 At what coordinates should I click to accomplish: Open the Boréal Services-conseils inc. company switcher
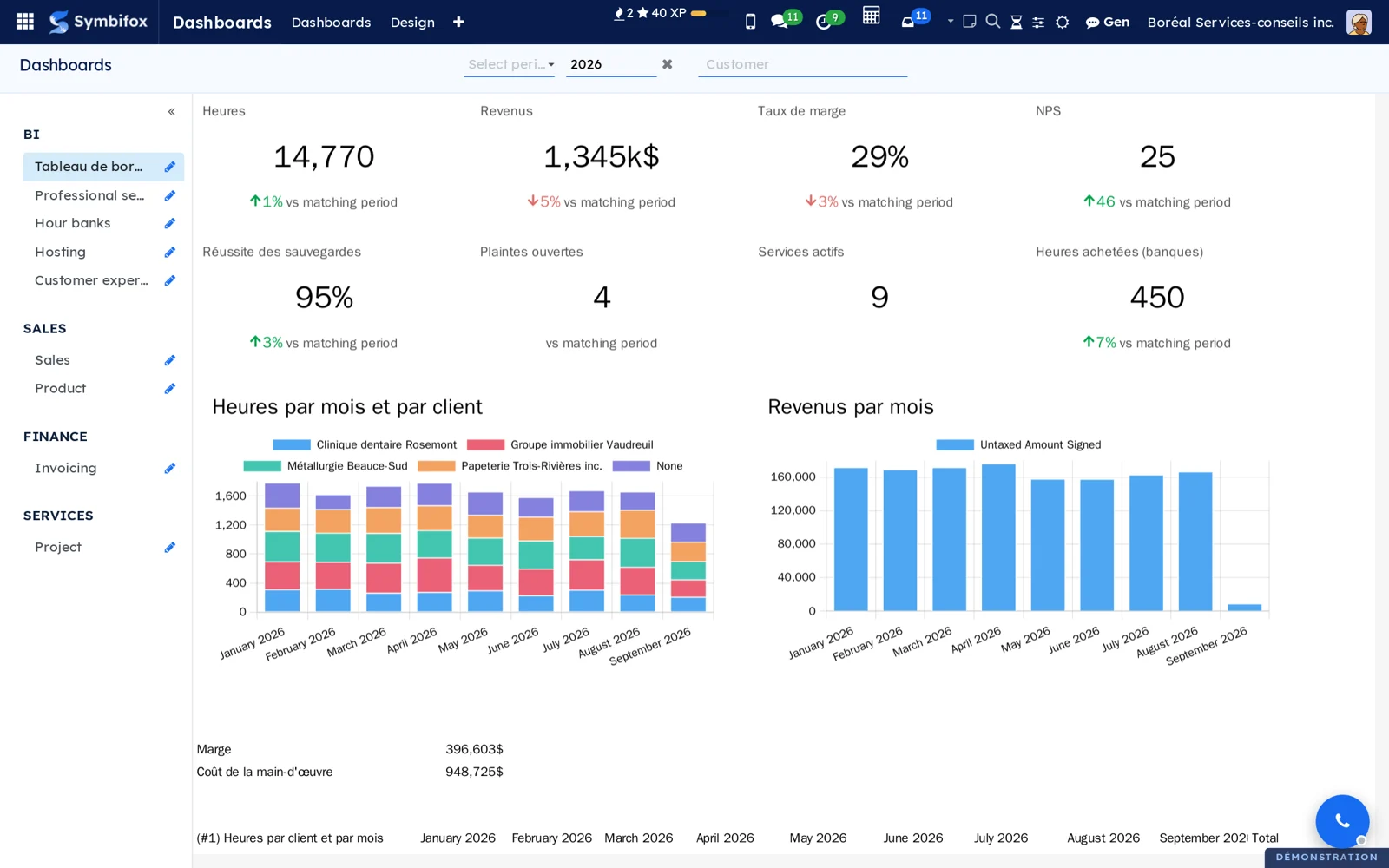coord(1241,23)
